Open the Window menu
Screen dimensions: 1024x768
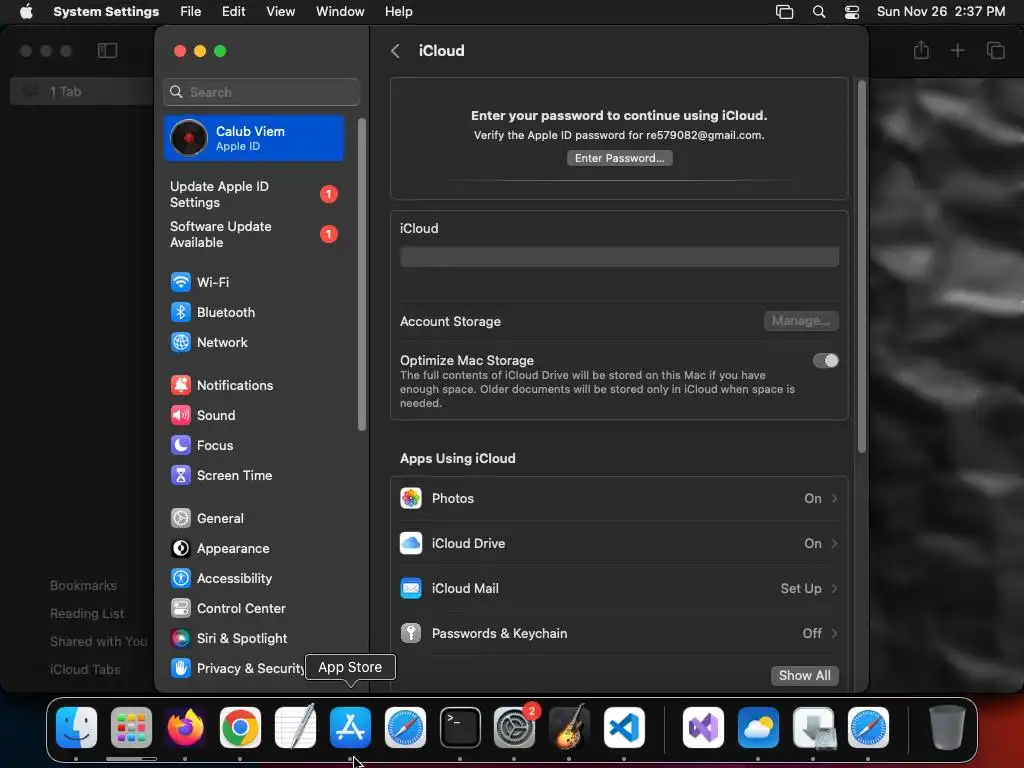(x=340, y=12)
